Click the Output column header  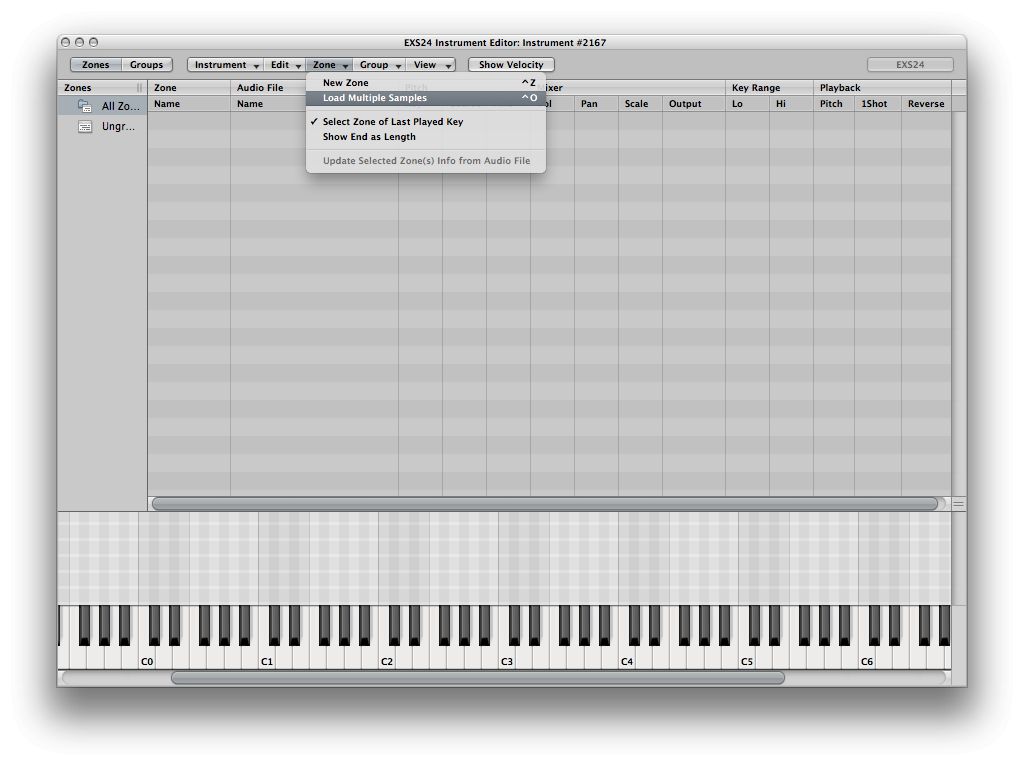coord(694,104)
